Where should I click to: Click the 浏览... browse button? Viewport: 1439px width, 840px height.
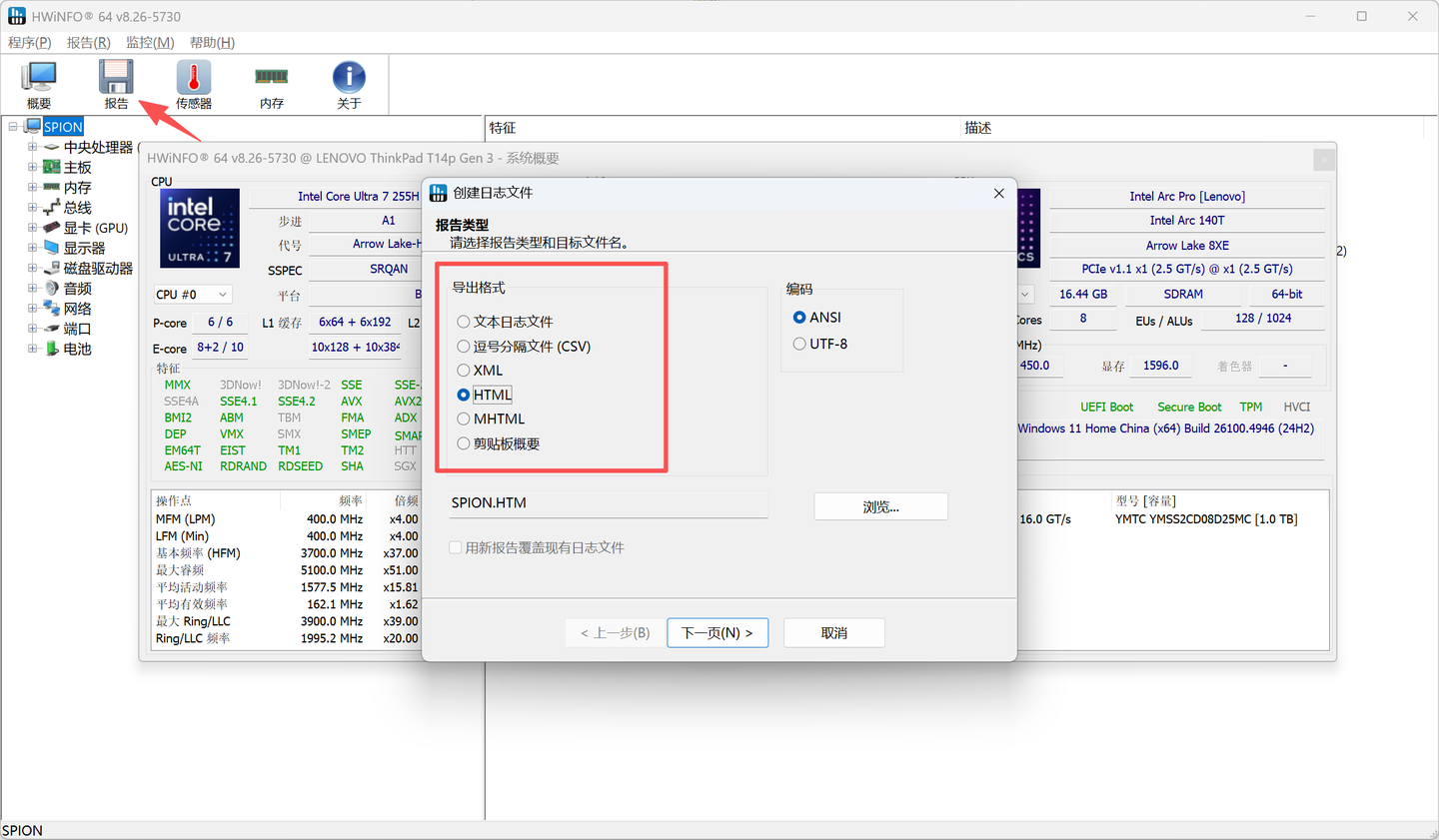click(880, 506)
